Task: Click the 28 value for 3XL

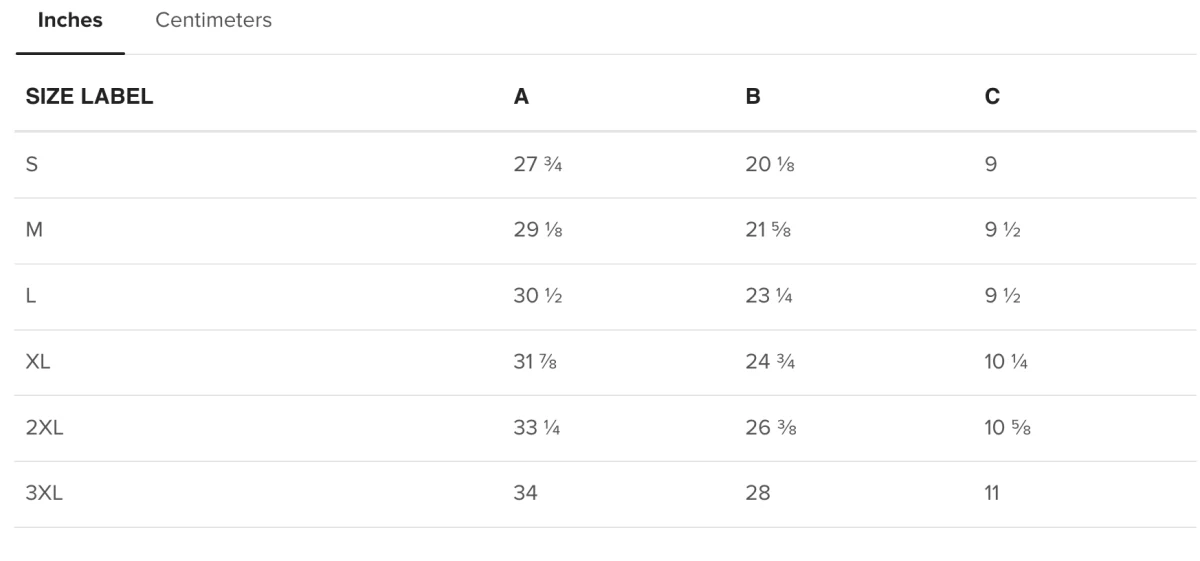Action: click(x=758, y=494)
